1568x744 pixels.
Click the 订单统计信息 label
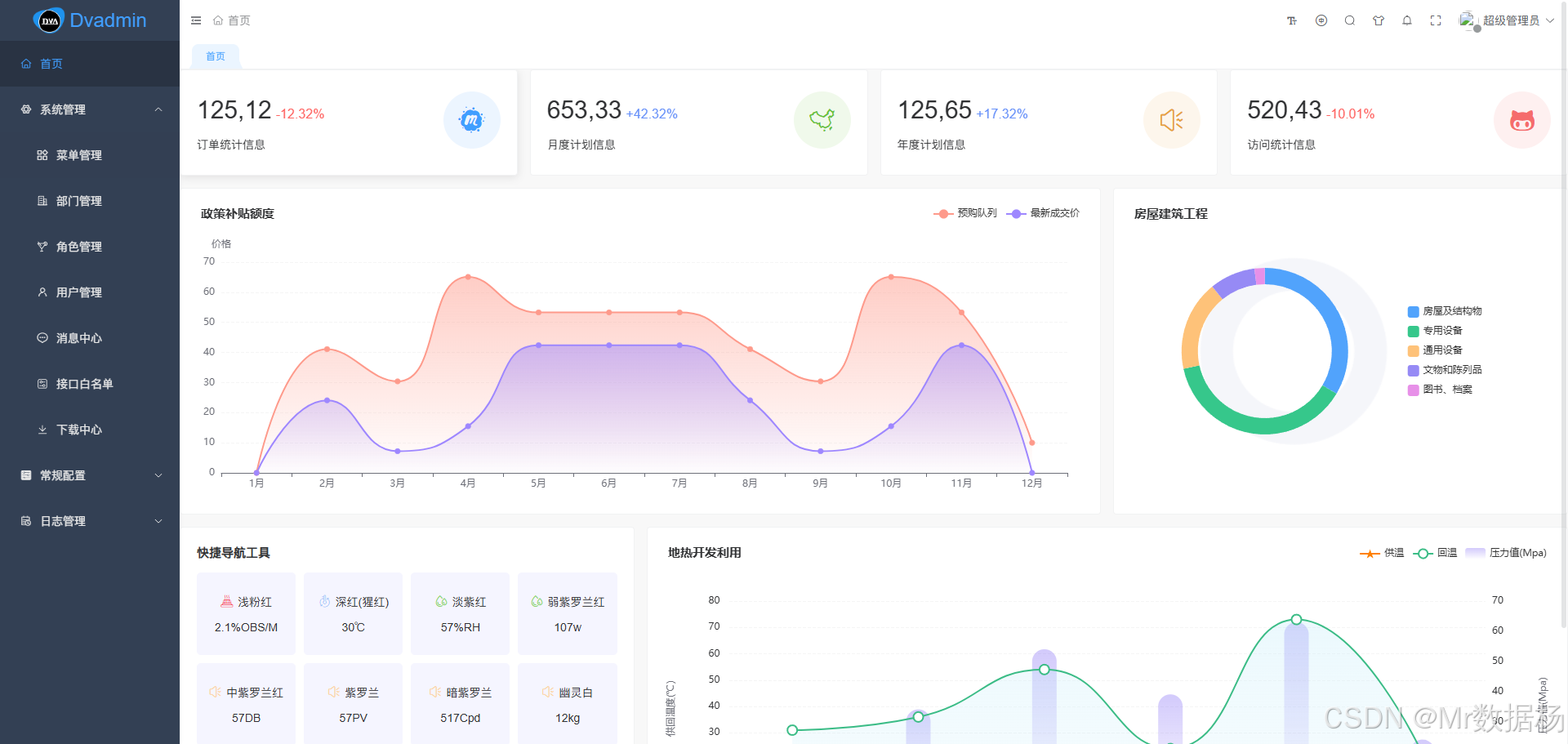click(231, 145)
